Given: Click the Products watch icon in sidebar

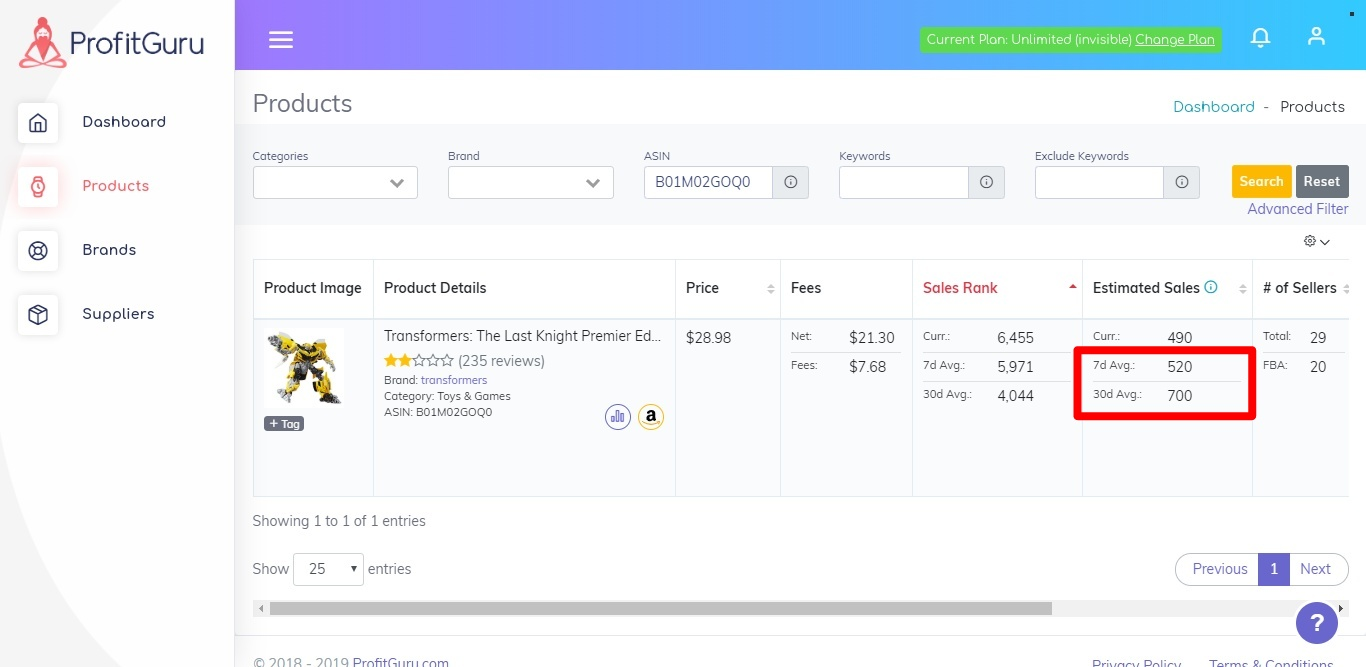Looking at the screenshot, I should 38,187.
